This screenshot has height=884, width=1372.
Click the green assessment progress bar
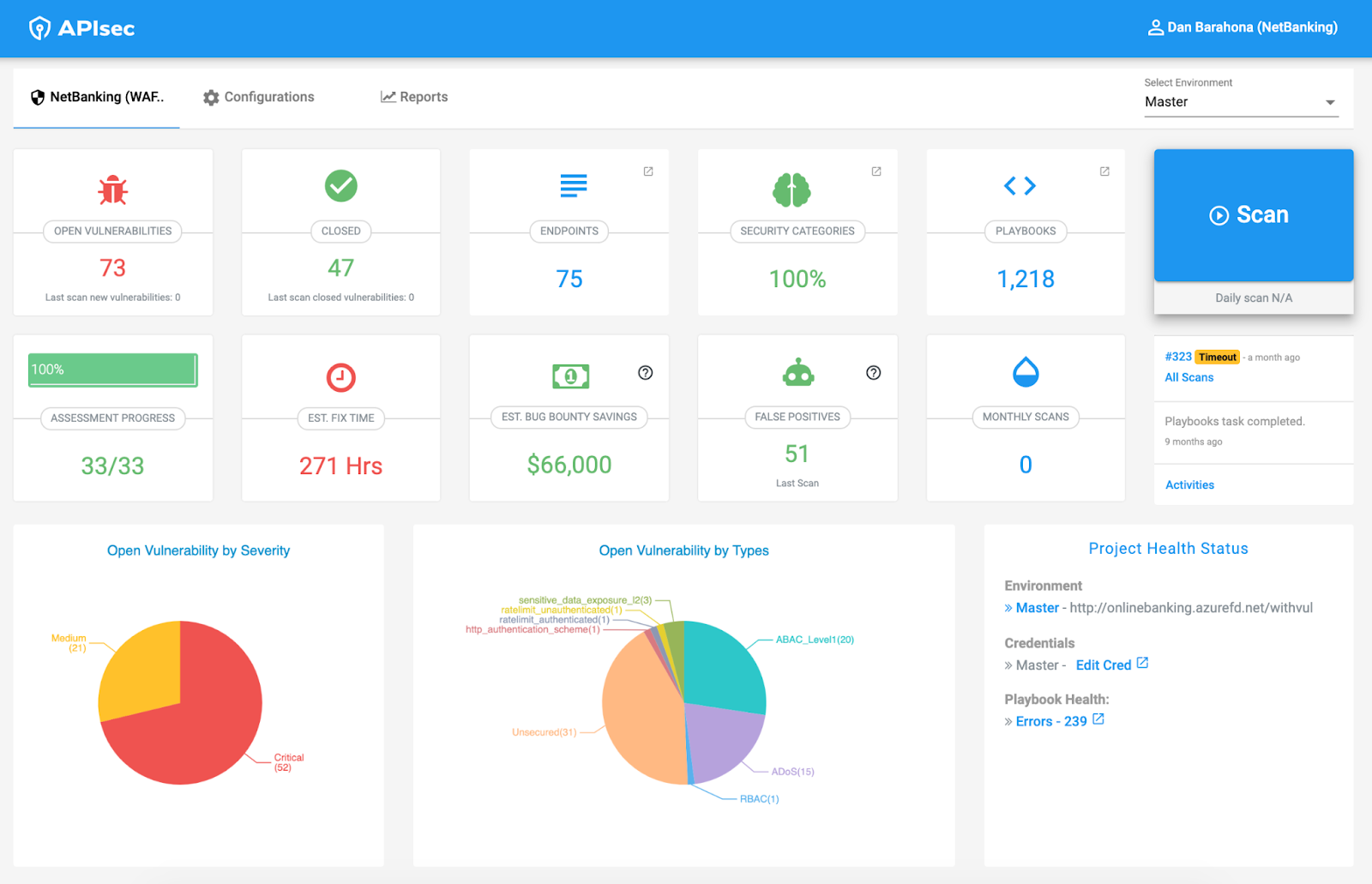[113, 370]
